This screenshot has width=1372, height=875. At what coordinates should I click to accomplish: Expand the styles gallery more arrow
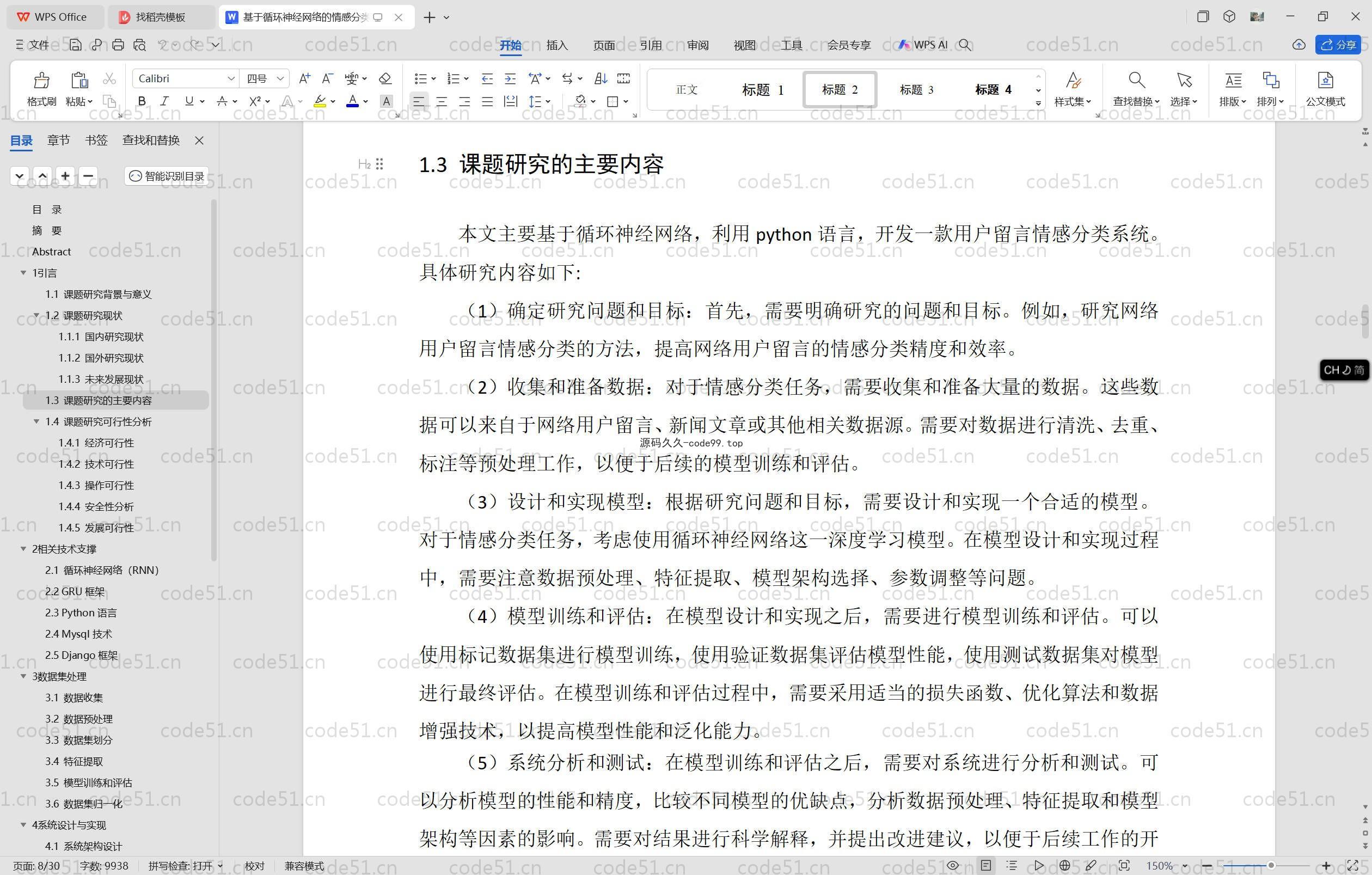point(1039,103)
